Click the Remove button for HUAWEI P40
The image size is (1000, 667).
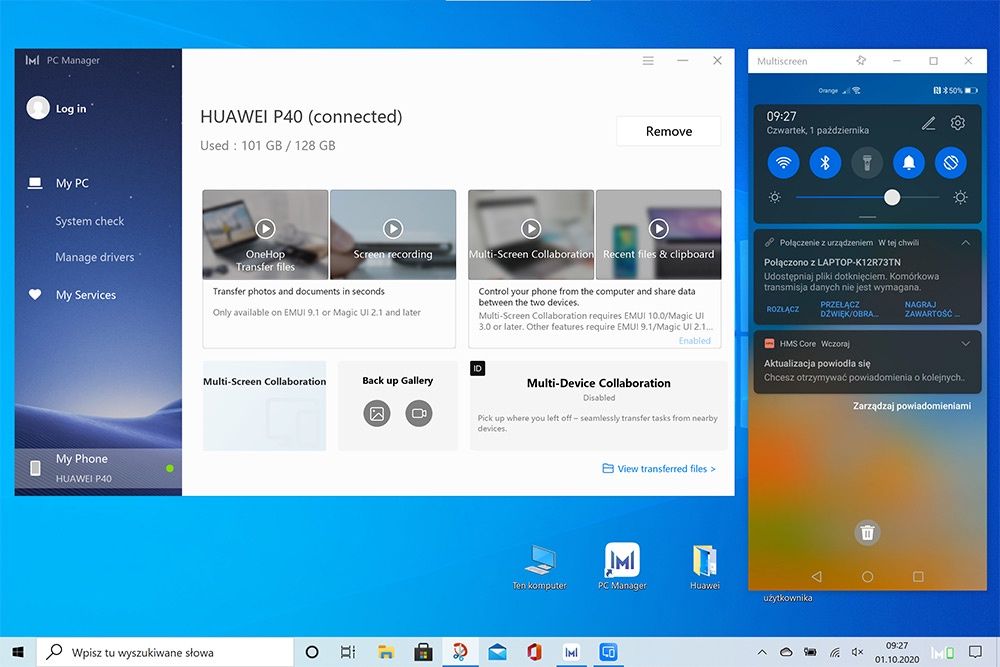pos(669,131)
